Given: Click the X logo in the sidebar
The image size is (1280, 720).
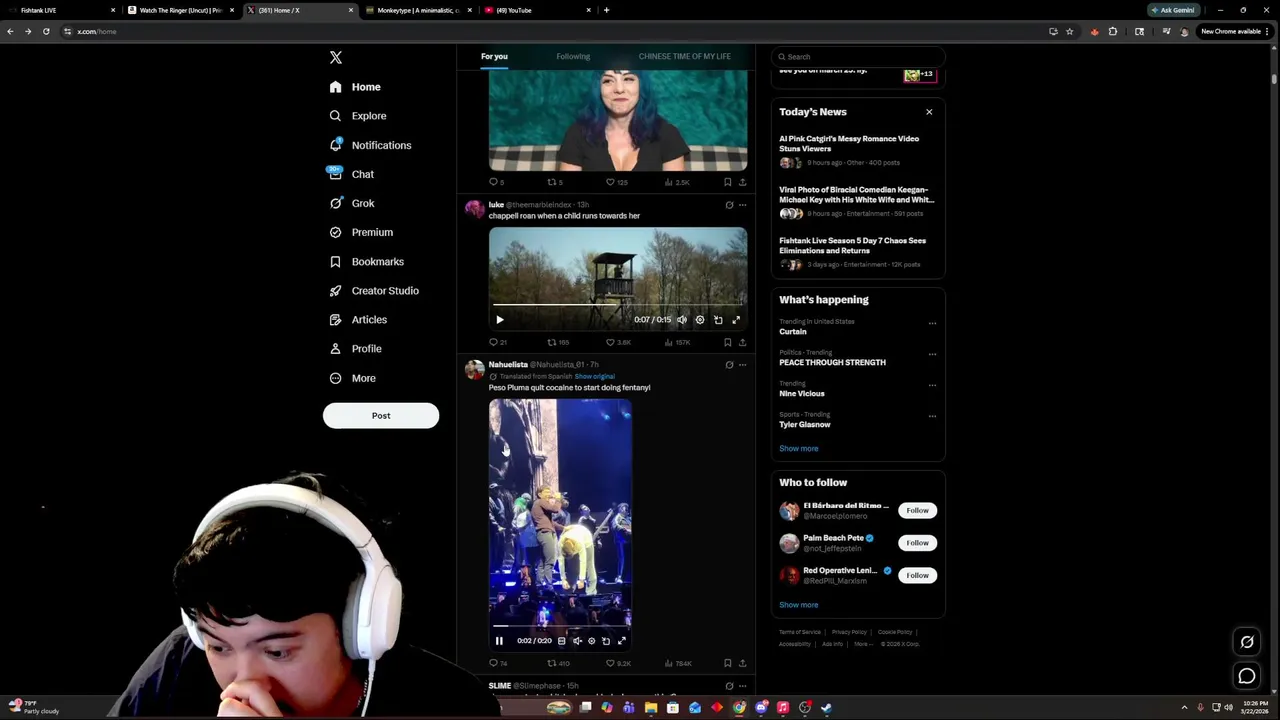Looking at the screenshot, I should pyautogui.click(x=336, y=58).
